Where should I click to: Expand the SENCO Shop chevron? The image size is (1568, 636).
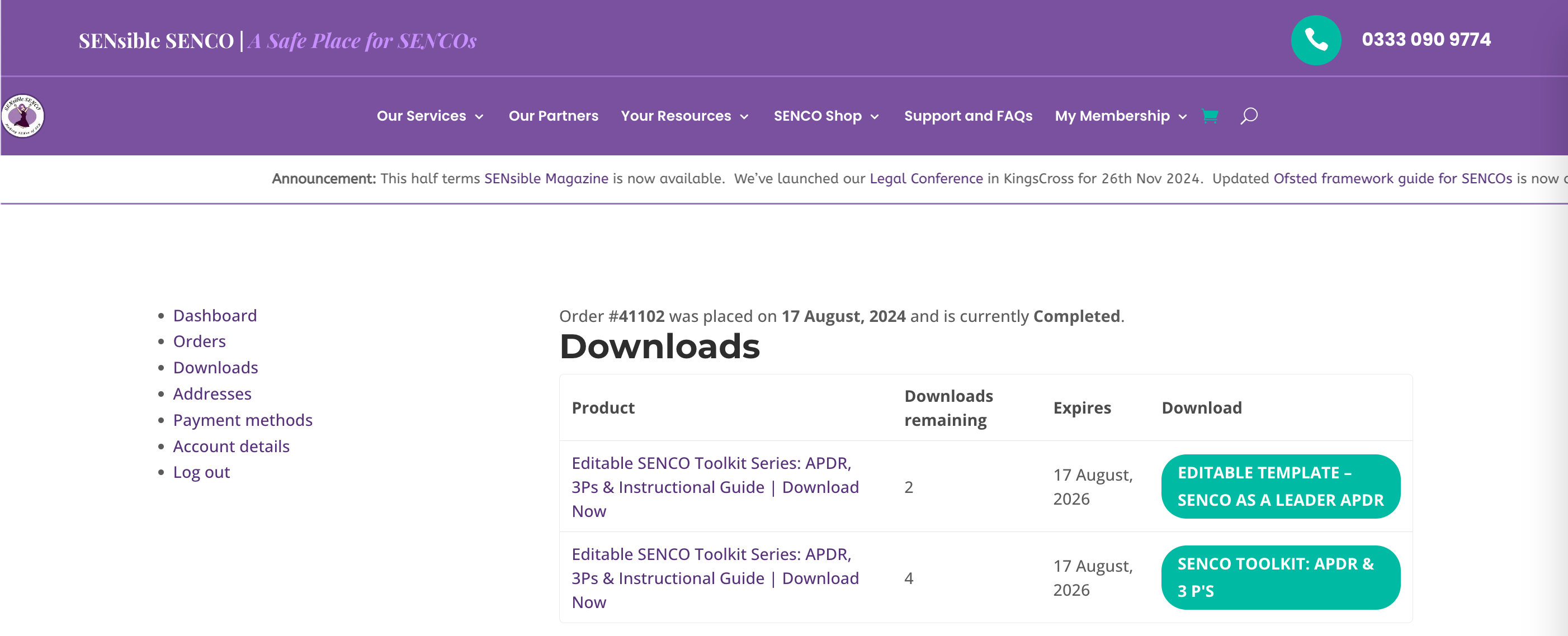[x=875, y=117]
